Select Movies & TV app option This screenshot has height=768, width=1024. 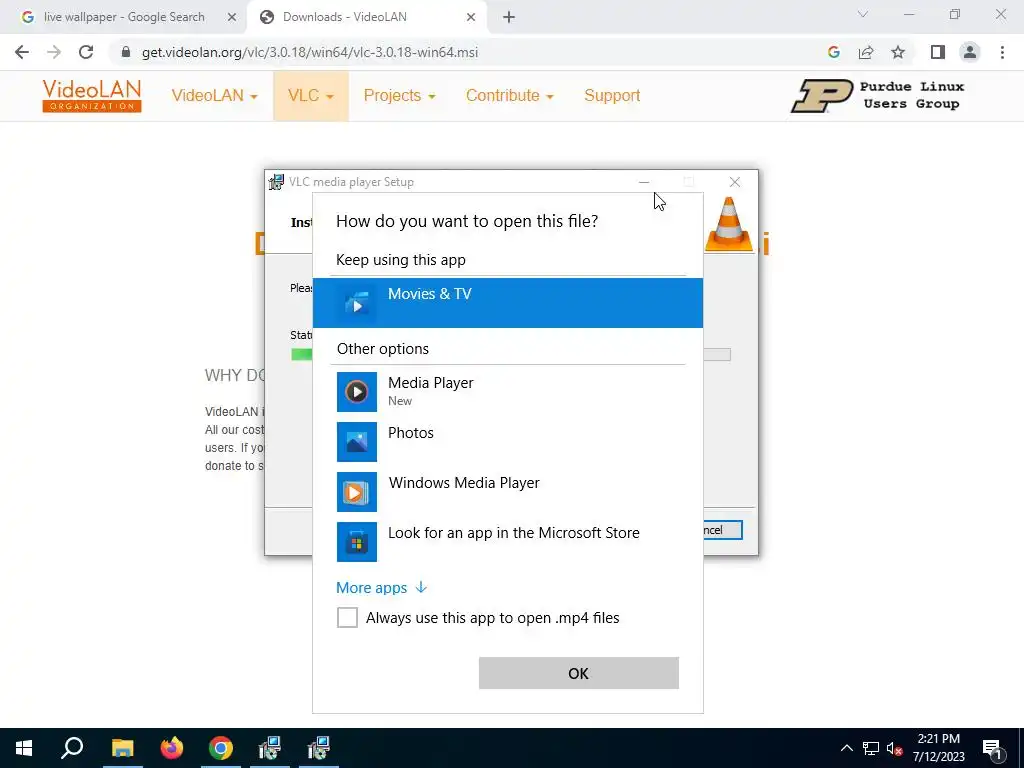click(507, 302)
